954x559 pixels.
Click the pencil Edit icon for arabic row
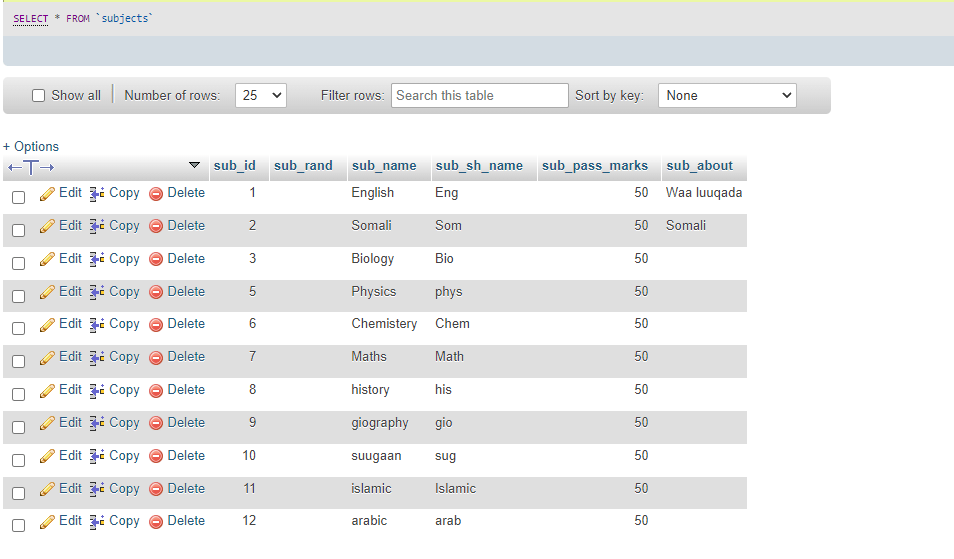tap(47, 522)
